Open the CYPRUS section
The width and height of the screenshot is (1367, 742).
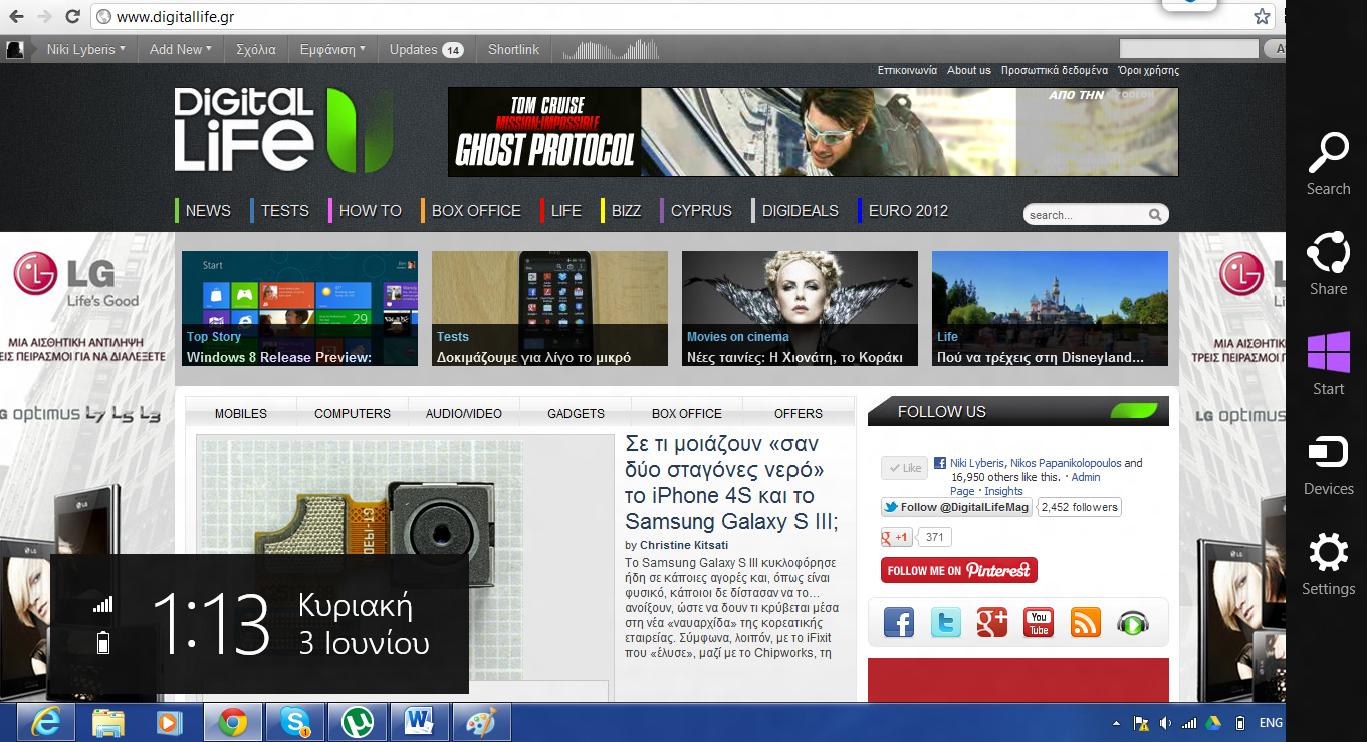(701, 211)
